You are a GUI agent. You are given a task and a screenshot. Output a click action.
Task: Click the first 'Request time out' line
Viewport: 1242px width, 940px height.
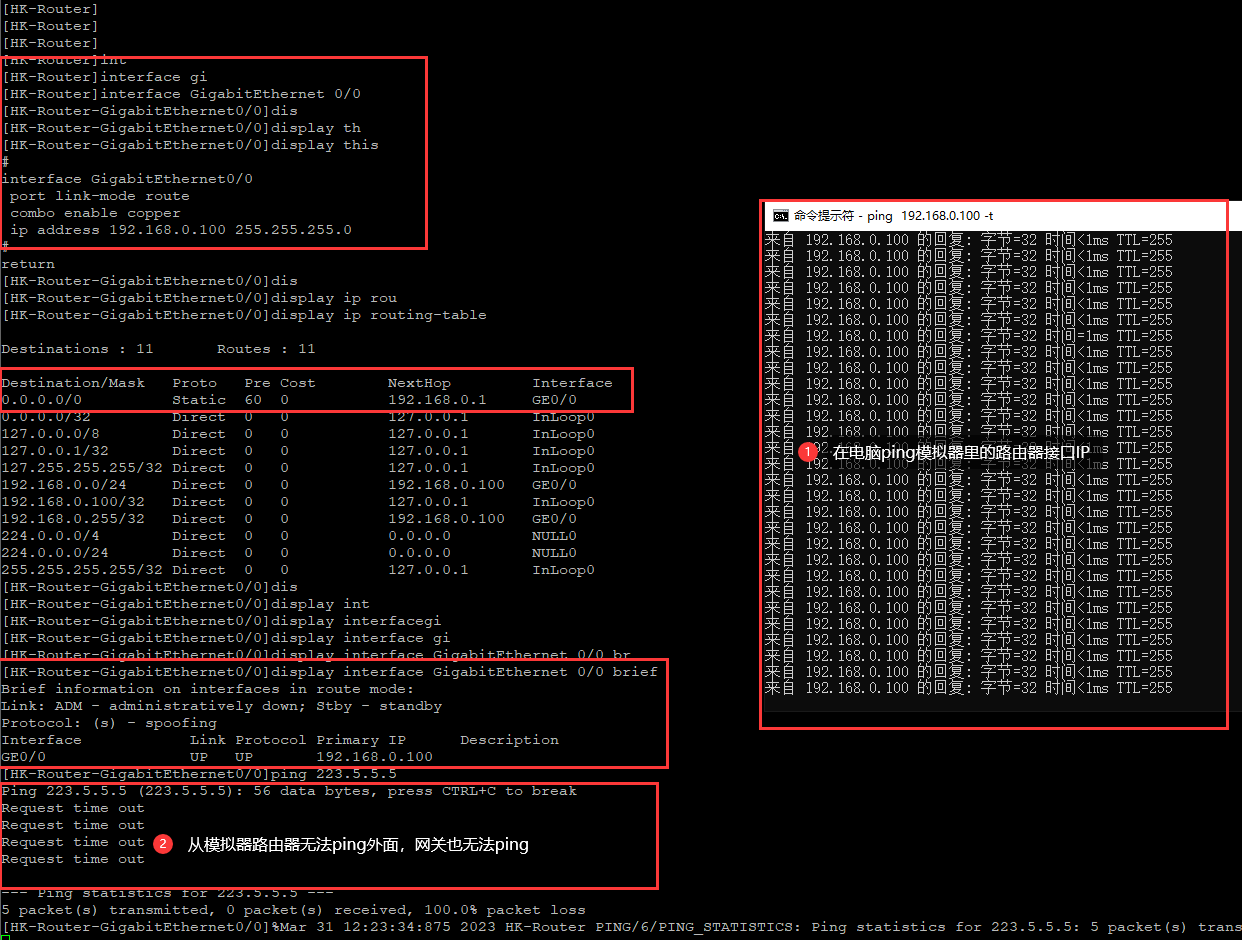pos(73,808)
